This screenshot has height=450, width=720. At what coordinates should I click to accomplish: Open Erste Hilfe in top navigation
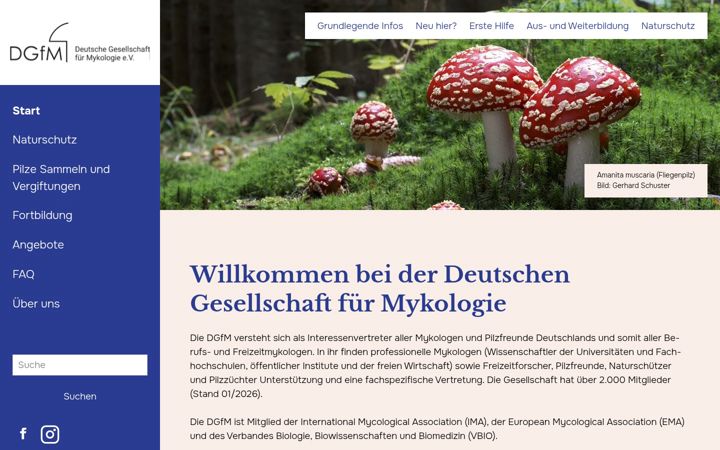tap(491, 26)
